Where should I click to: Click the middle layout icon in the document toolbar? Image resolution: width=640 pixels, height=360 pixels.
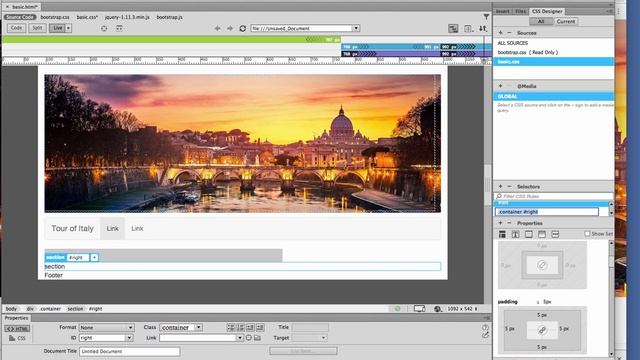click(x=468, y=28)
